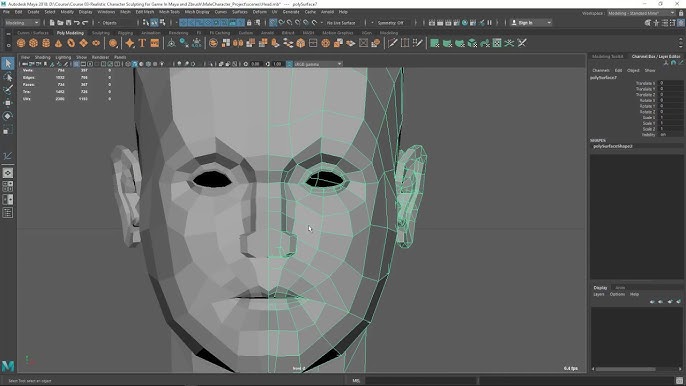Click the polygon sphere shelf icon
The height and width of the screenshot is (386, 686).
21,43
